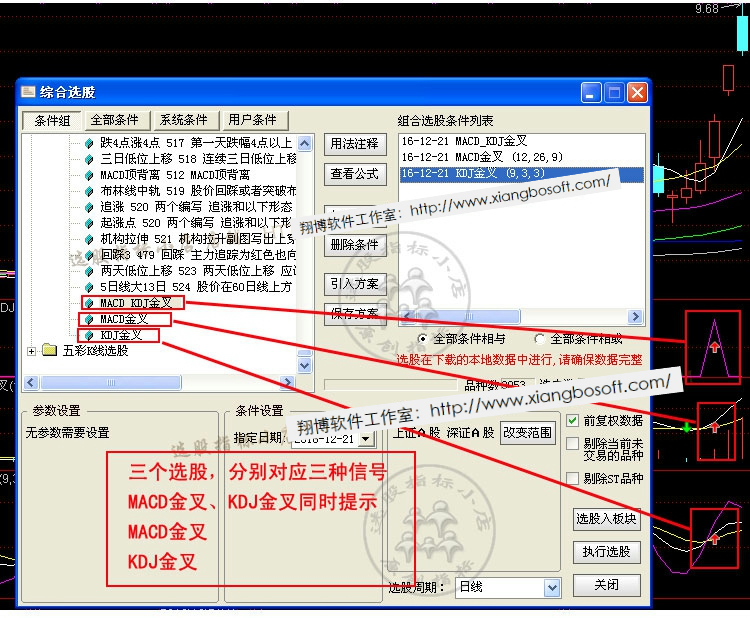Screen dimensions: 750x618
Task: Click the 执行选股 button
Action: (607, 552)
